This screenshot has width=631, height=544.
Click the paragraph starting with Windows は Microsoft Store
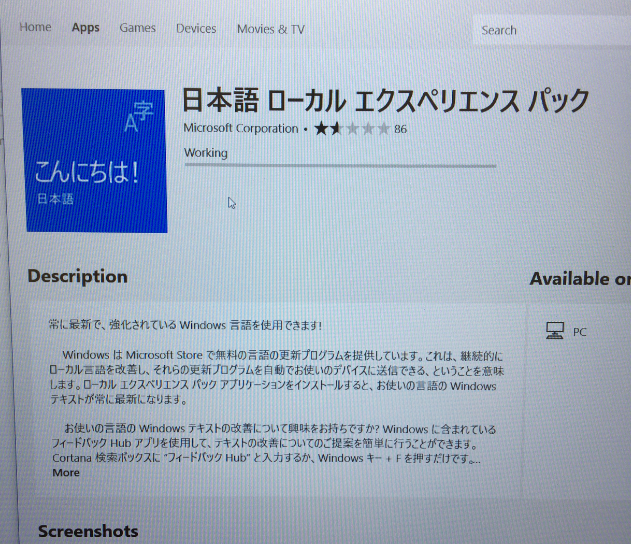click(x=276, y=377)
